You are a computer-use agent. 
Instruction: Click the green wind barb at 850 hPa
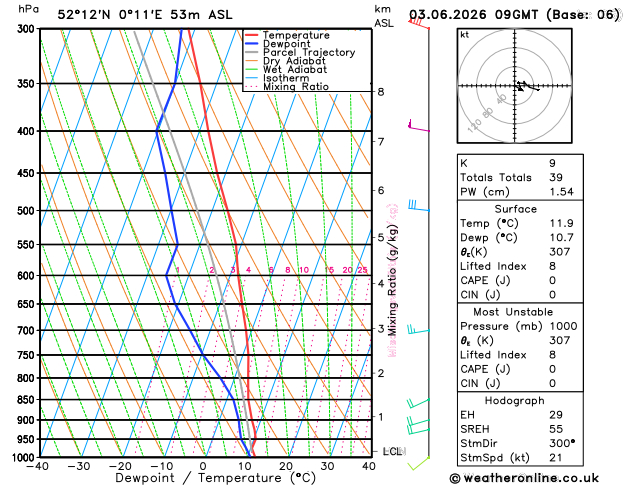[x=418, y=403]
